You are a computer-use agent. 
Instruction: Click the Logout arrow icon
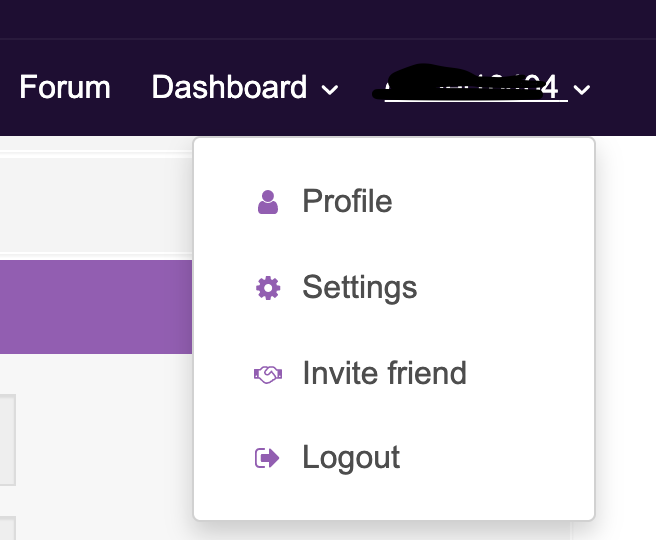point(267,459)
